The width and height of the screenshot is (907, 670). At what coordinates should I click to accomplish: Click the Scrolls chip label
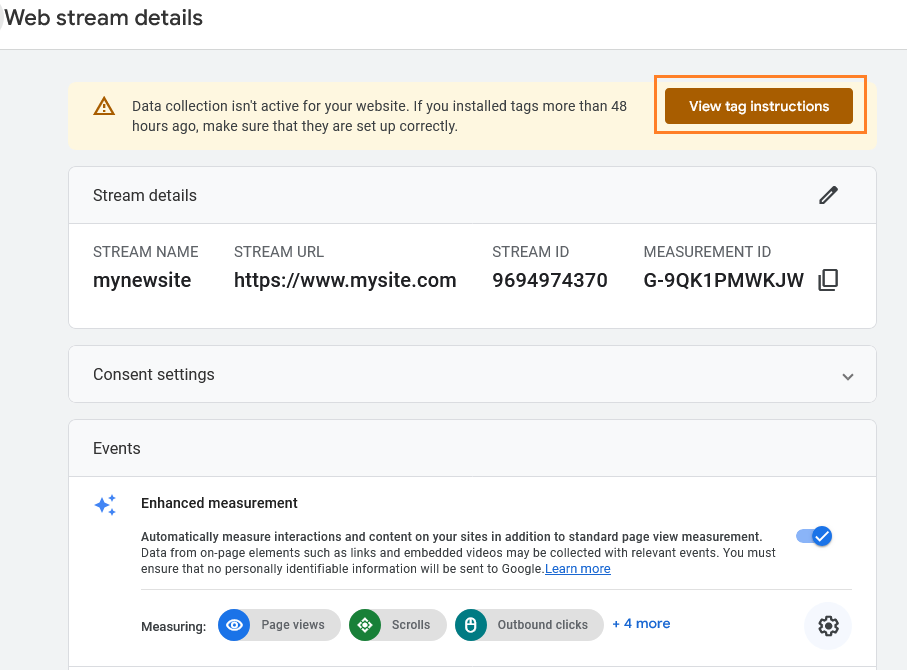point(411,625)
